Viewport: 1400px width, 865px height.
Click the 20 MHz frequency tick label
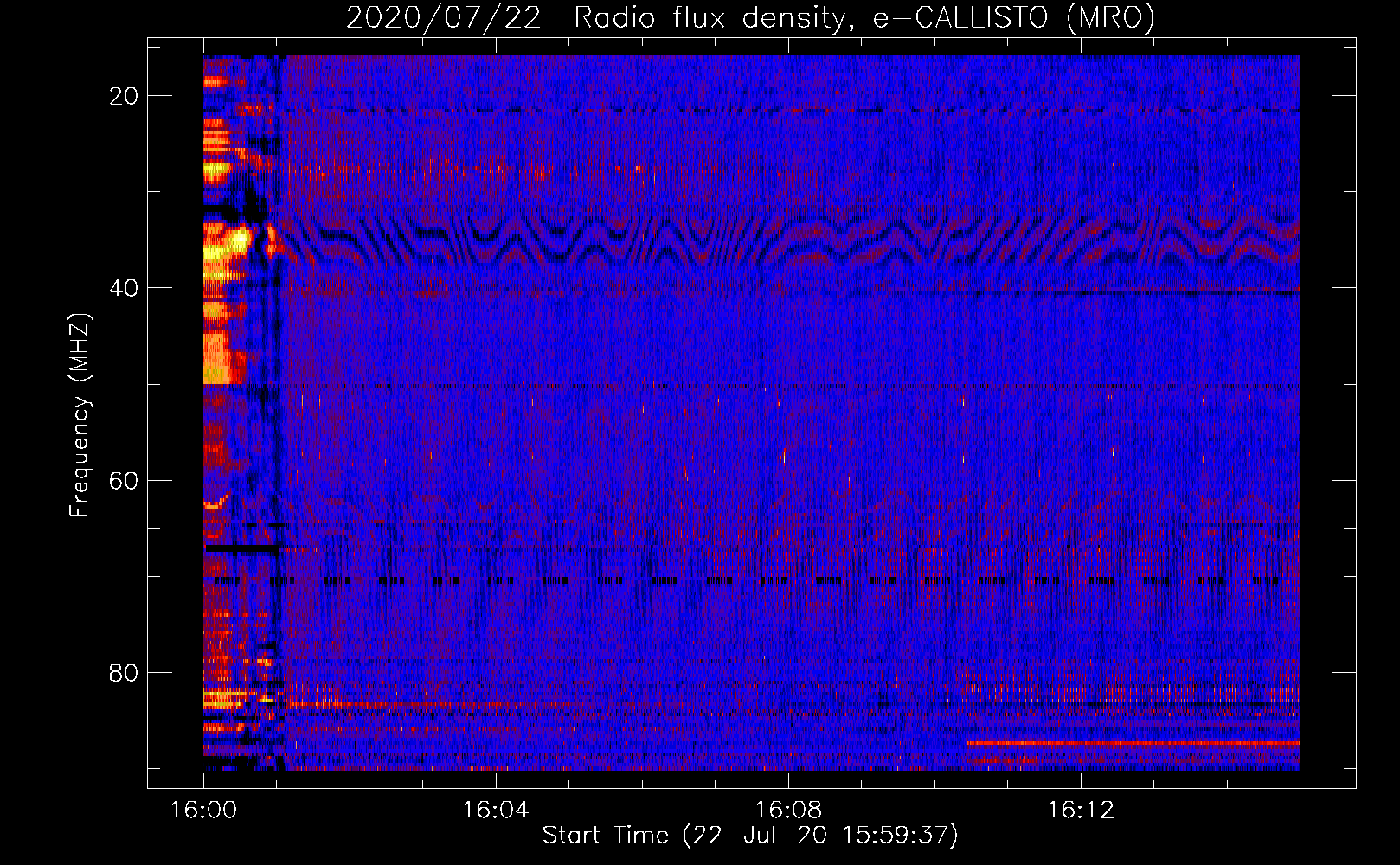[124, 96]
